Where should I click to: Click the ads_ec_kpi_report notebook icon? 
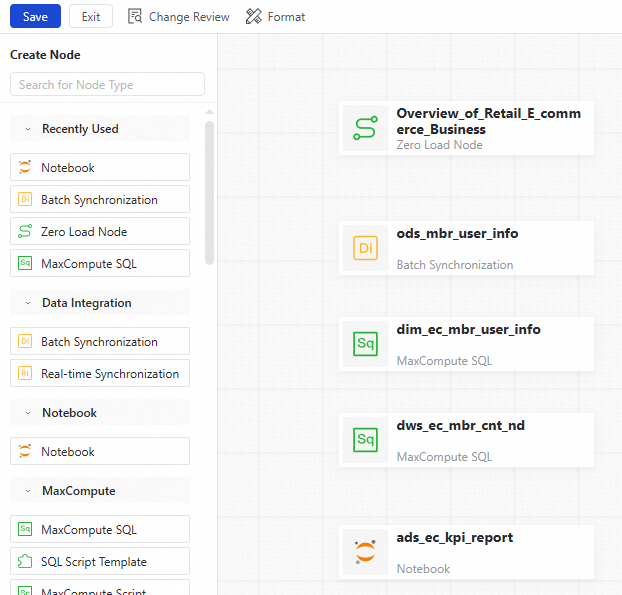pyautogui.click(x=365, y=552)
